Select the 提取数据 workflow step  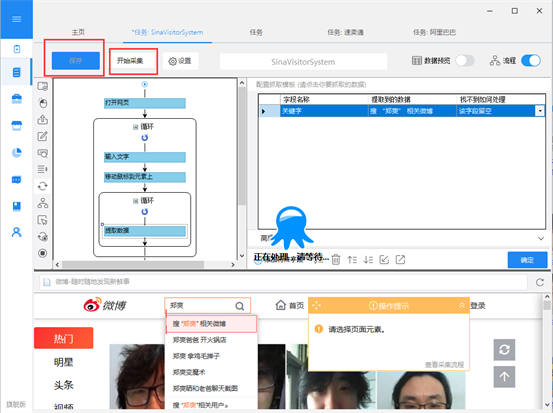(145, 231)
